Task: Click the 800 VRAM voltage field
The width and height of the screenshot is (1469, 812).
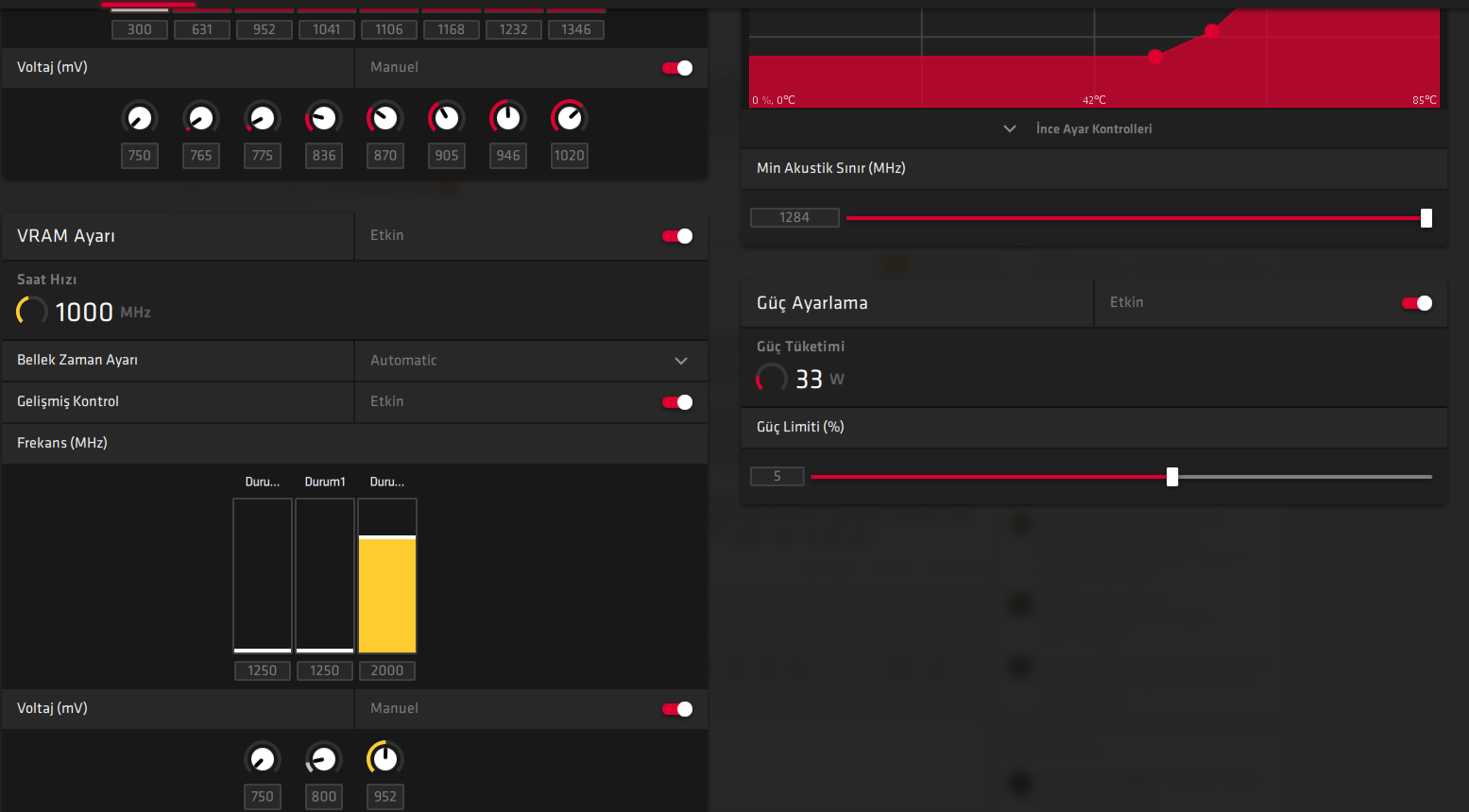Action: pos(324,797)
